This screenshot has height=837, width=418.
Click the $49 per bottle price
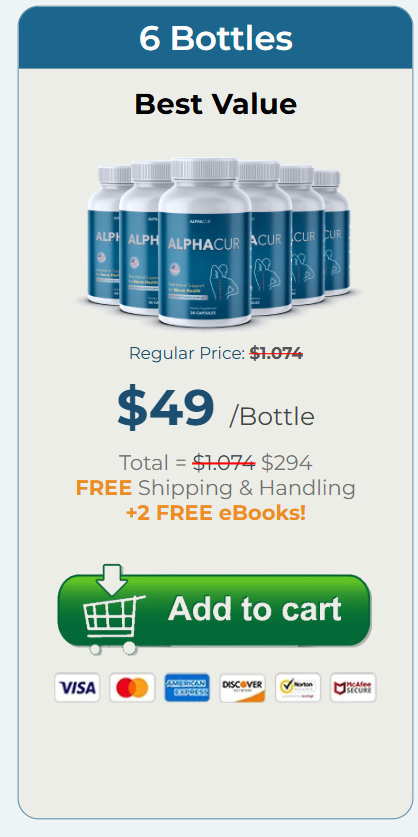(165, 409)
